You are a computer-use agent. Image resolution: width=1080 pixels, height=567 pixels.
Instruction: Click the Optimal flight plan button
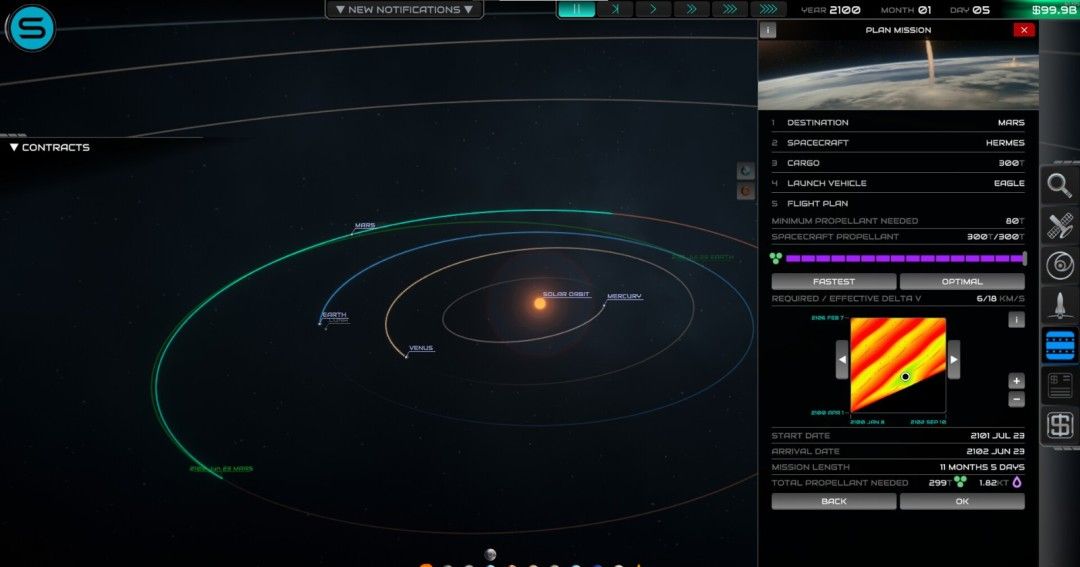(962, 282)
